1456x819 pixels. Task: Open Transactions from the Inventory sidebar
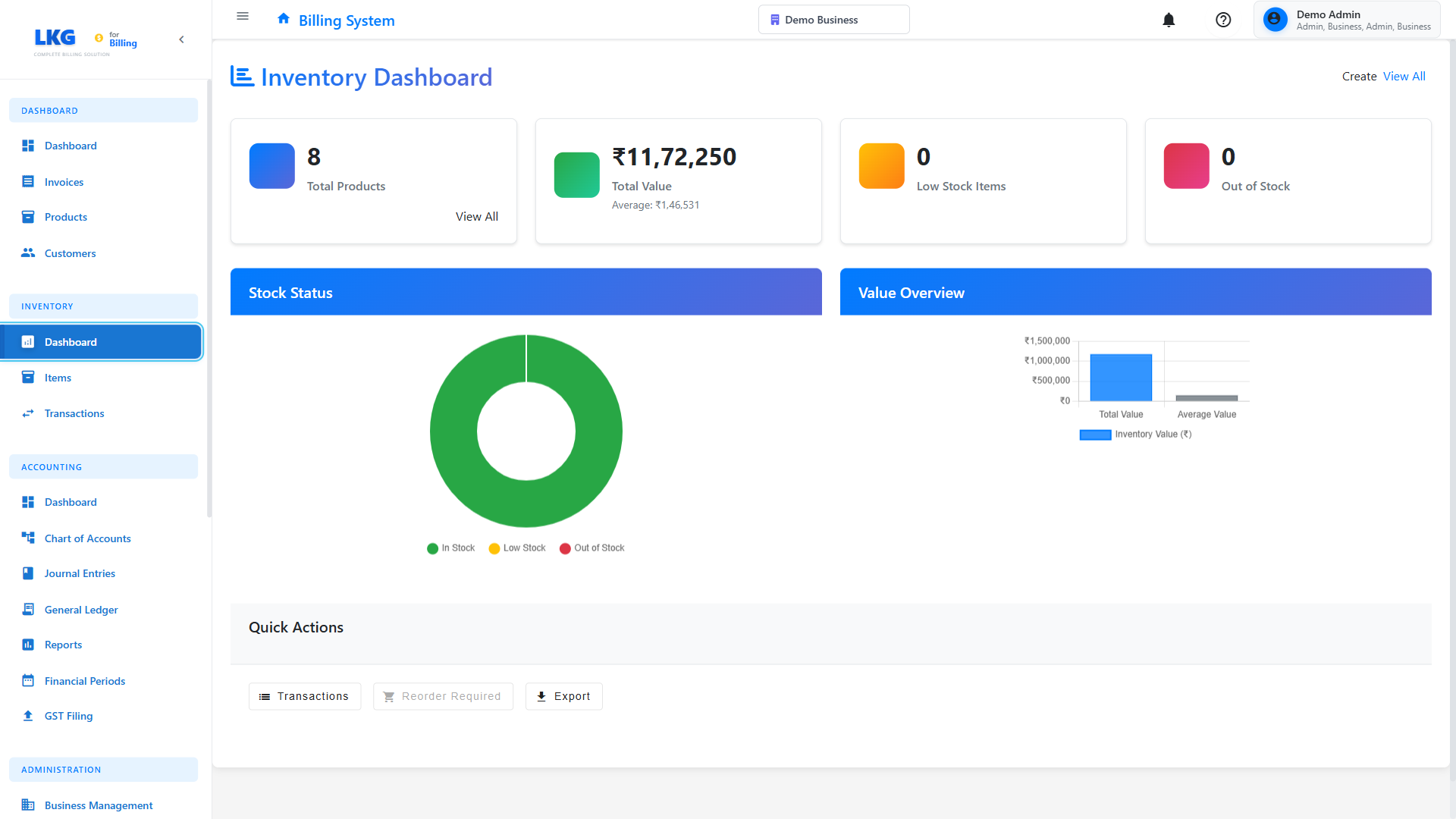tap(74, 413)
